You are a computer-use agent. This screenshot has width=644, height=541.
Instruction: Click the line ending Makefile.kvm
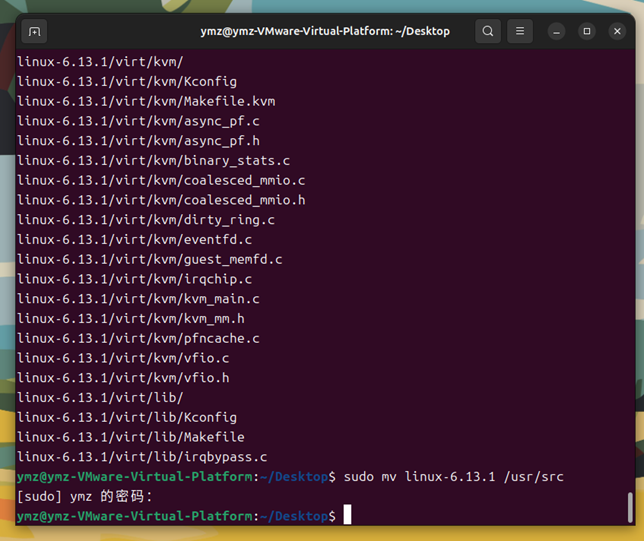[x=146, y=101]
